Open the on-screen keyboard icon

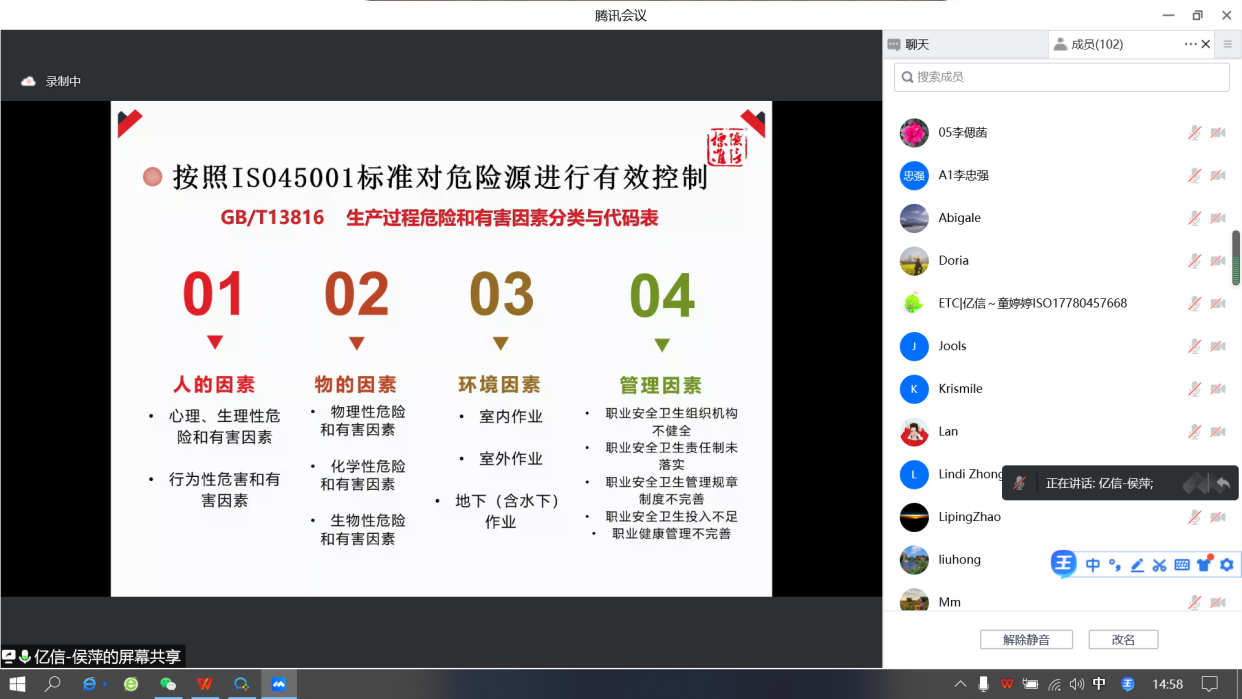1182,565
